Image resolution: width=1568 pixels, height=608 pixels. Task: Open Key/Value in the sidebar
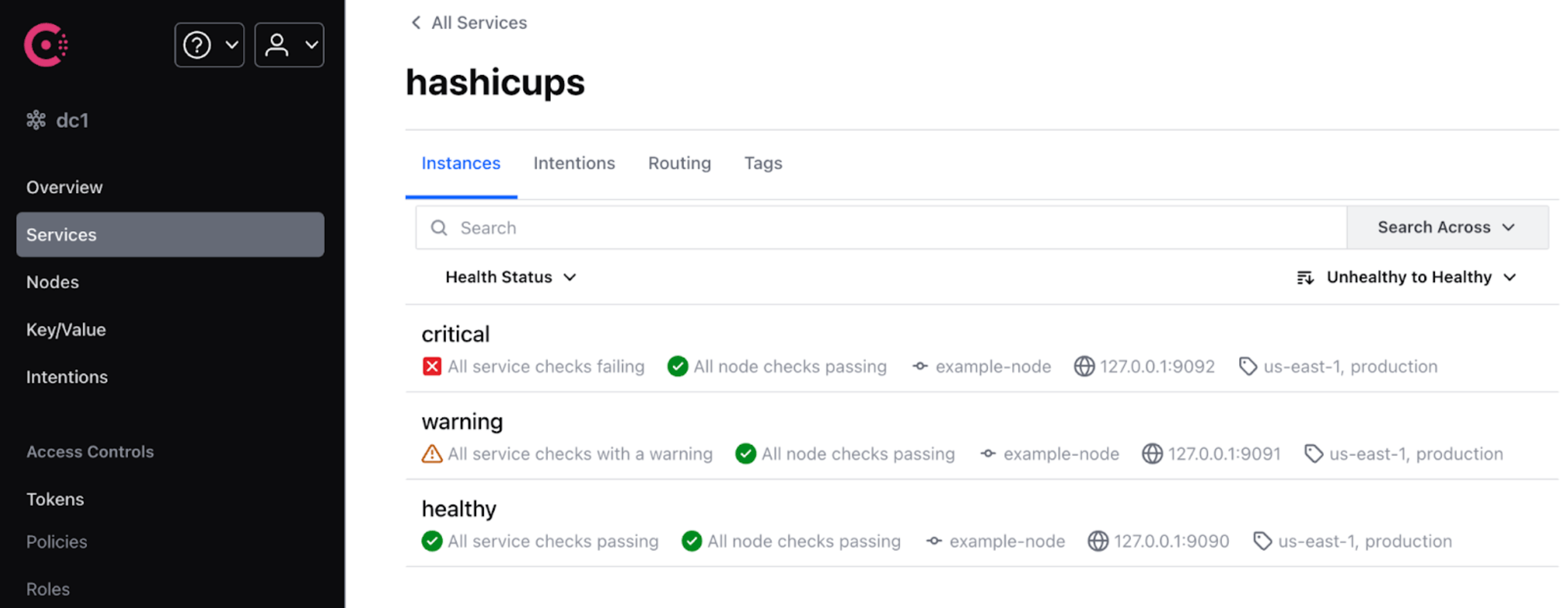(x=66, y=330)
